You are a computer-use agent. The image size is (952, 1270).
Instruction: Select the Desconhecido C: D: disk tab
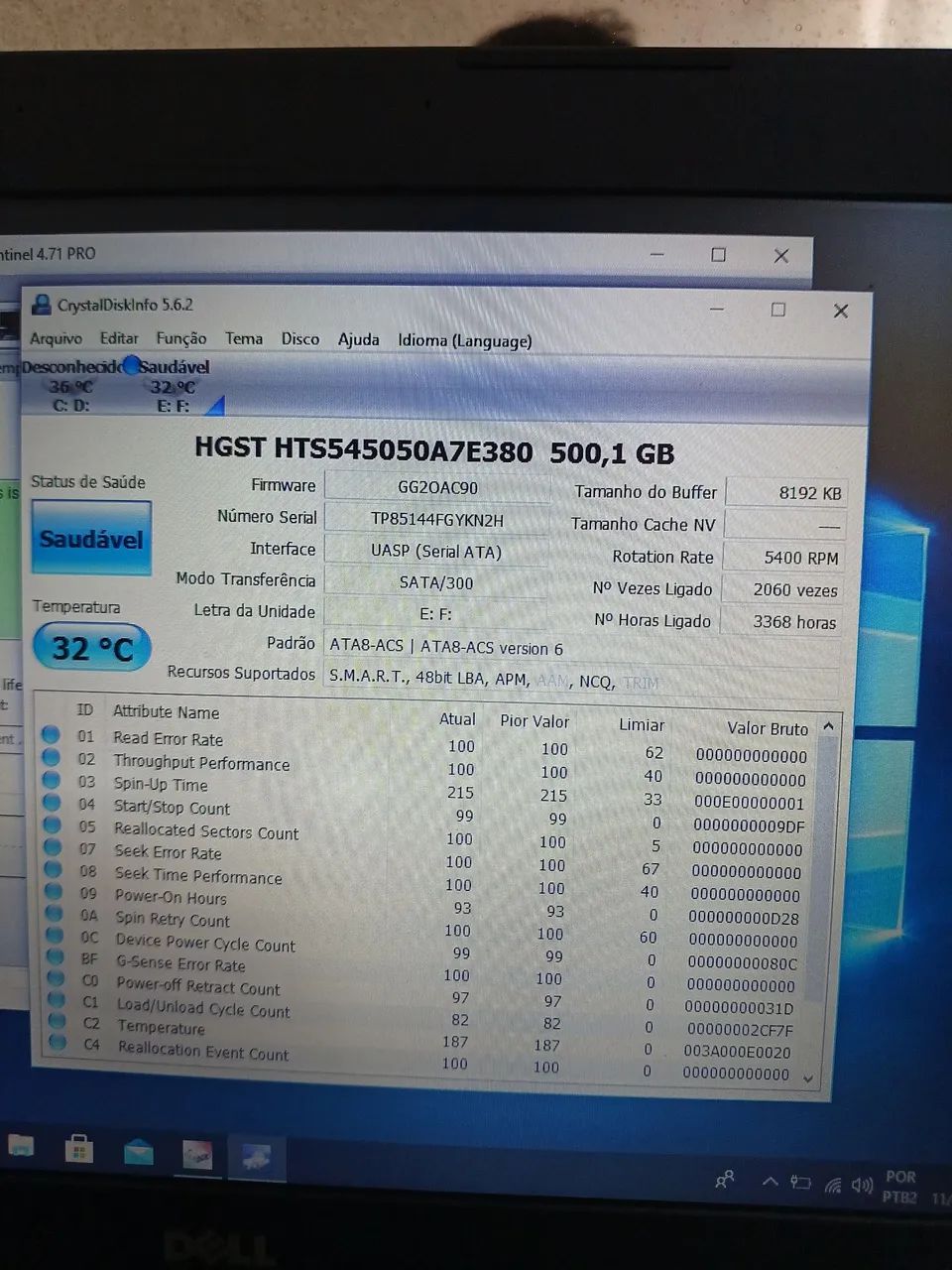click(71, 386)
